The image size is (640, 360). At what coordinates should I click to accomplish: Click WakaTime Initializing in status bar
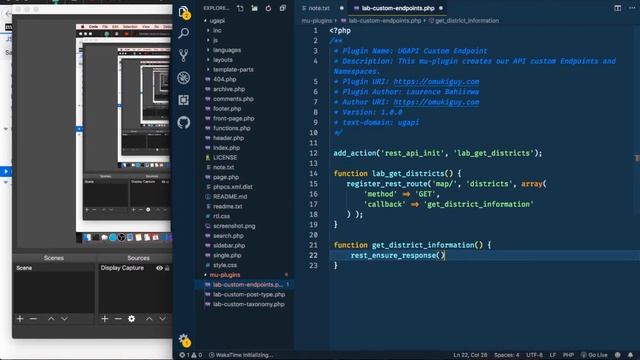tap(241, 355)
